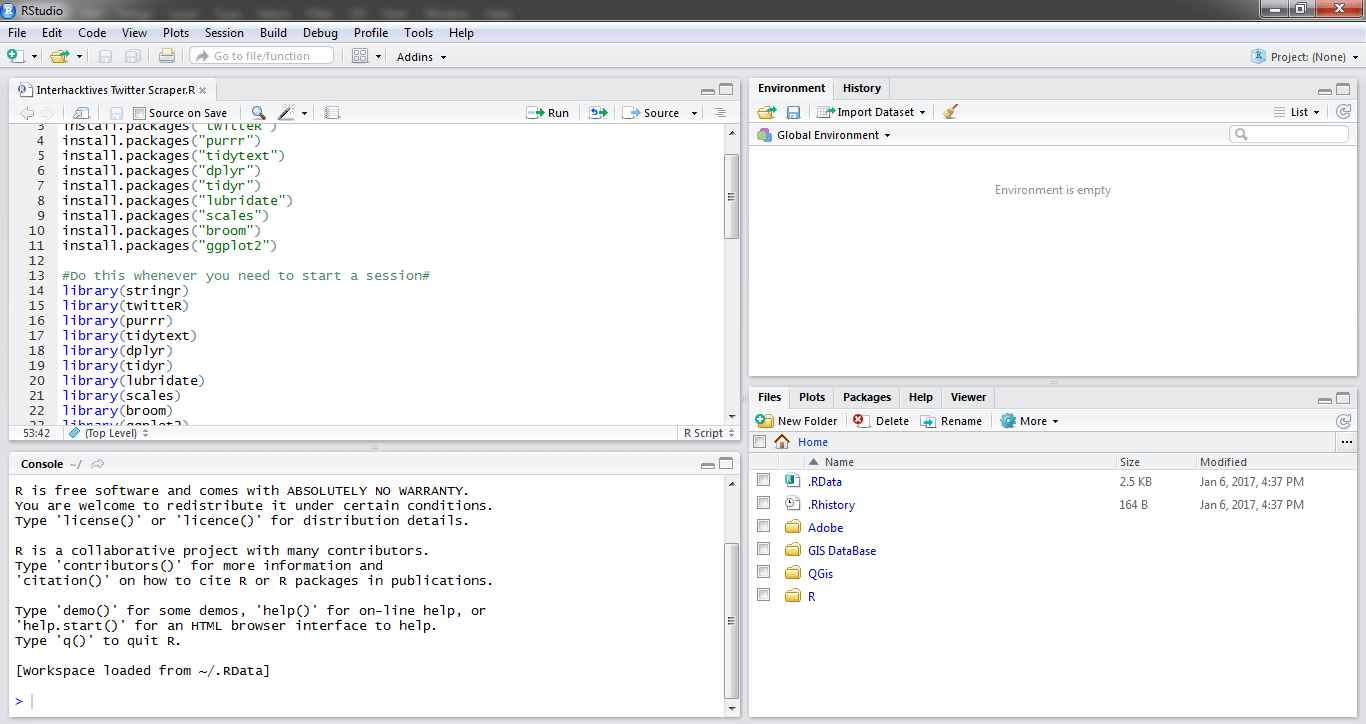1366x724 pixels.
Task: Open the Session menu
Action: 224,33
